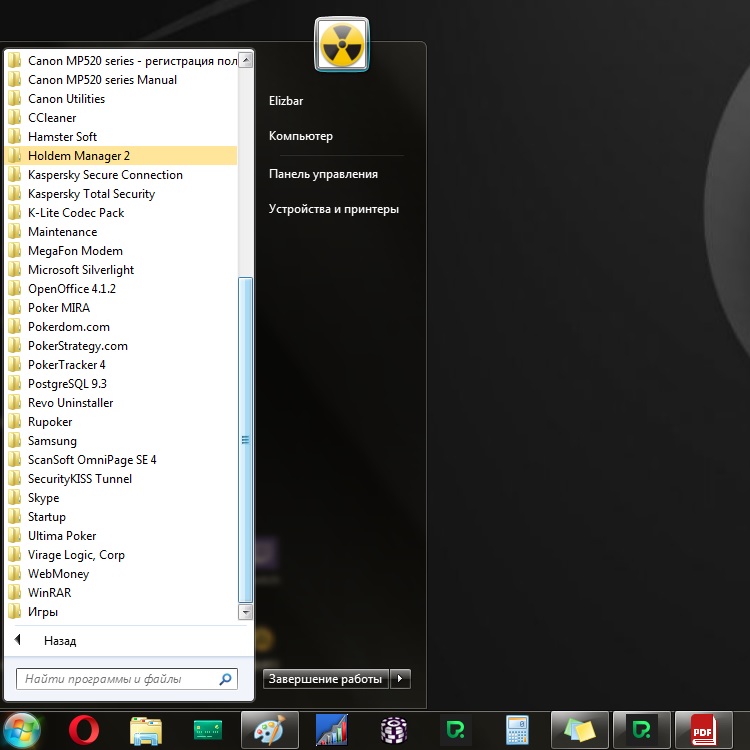
Task: Open the PDF application on taskbar
Action: (704, 731)
